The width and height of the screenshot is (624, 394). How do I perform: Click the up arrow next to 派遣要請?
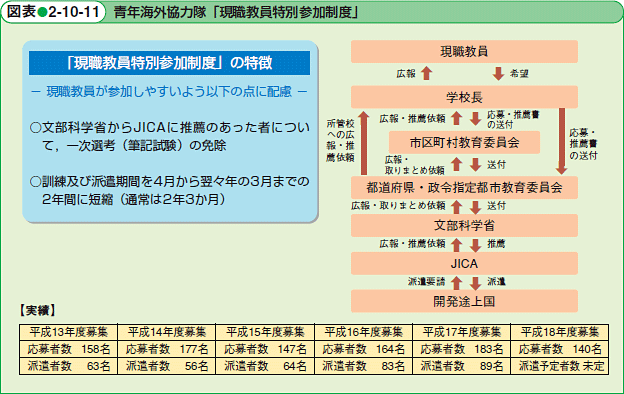[x=456, y=283]
